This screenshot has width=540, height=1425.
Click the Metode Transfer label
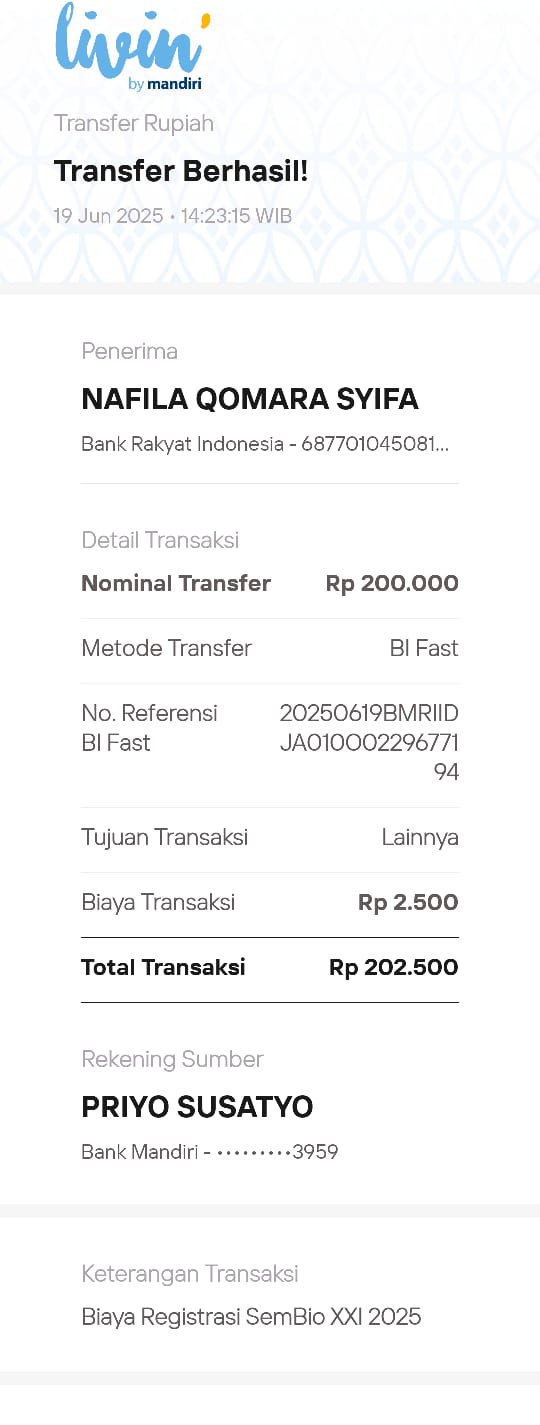[x=166, y=648]
